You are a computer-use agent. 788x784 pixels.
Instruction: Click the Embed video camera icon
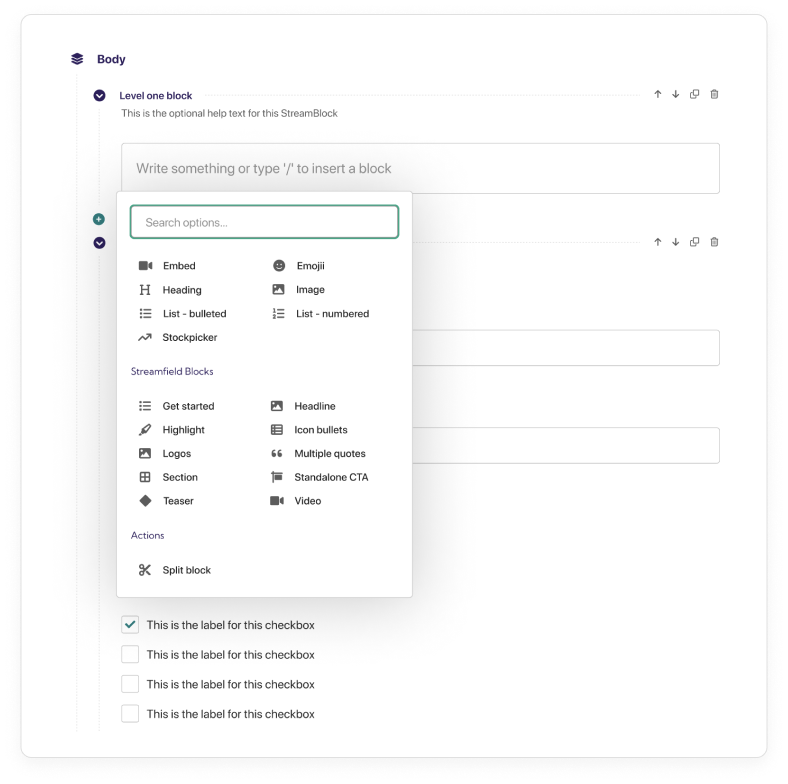tap(145, 266)
